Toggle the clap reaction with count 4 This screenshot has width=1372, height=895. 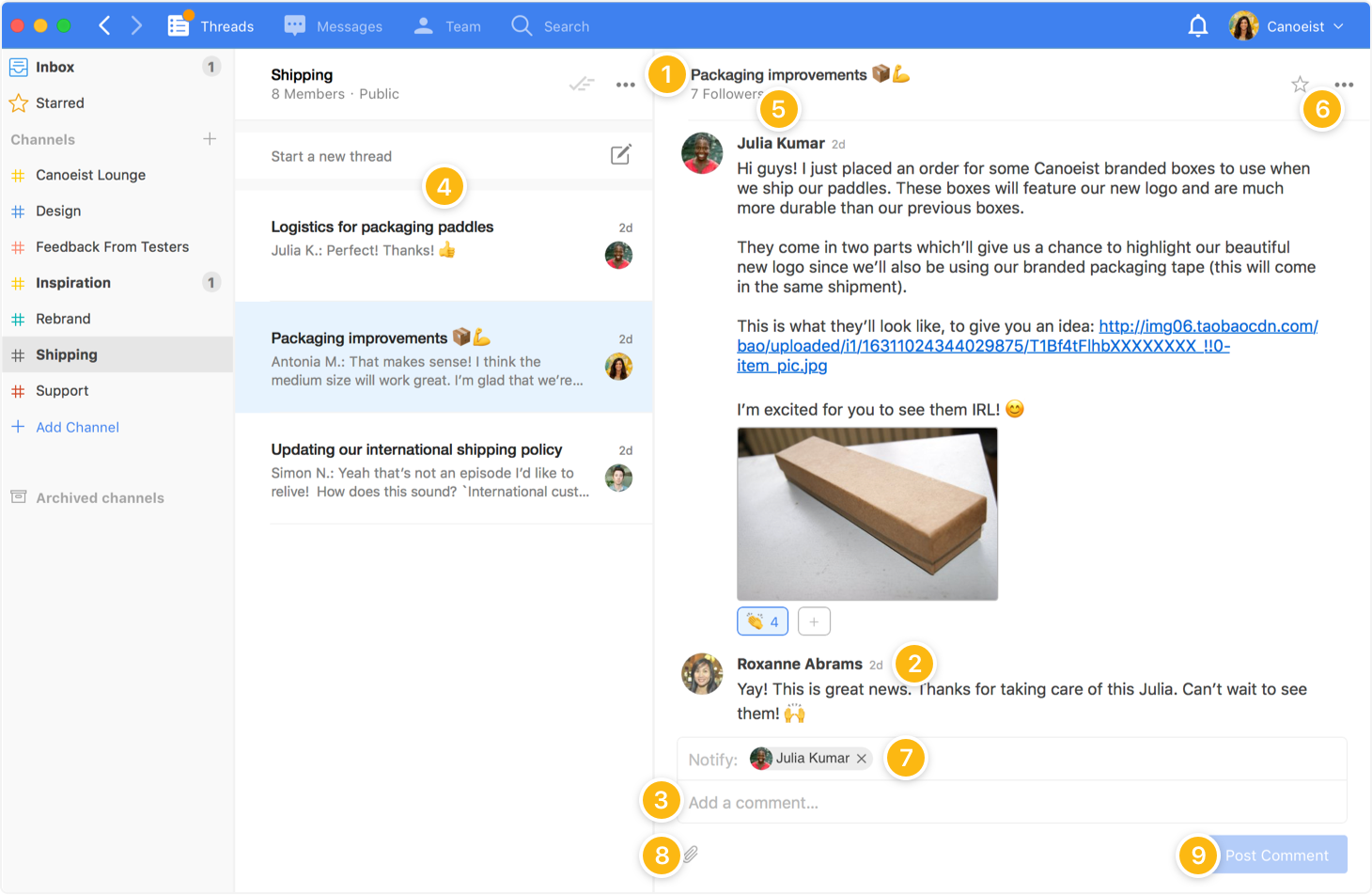[762, 621]
